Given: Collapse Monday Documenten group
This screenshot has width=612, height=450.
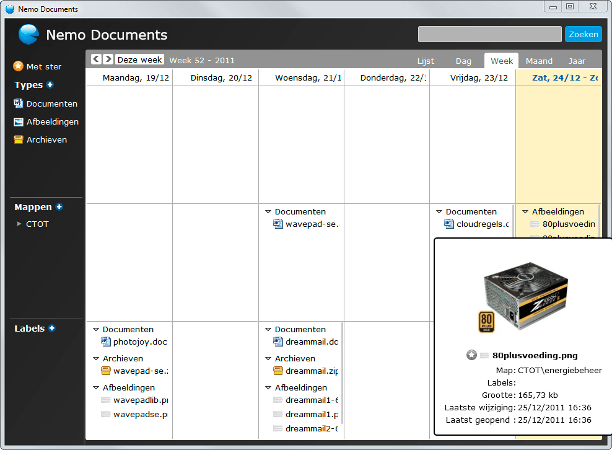Looking at the screenshot, I should (x=96, y=329).
